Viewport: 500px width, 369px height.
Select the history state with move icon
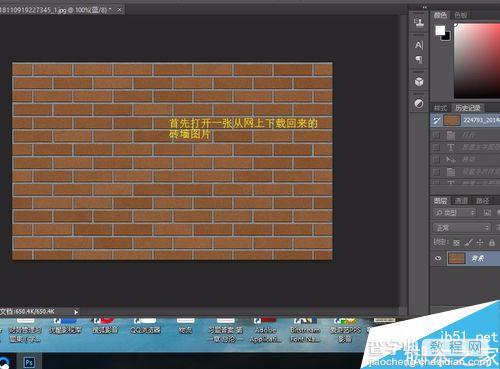click(451, 160)
